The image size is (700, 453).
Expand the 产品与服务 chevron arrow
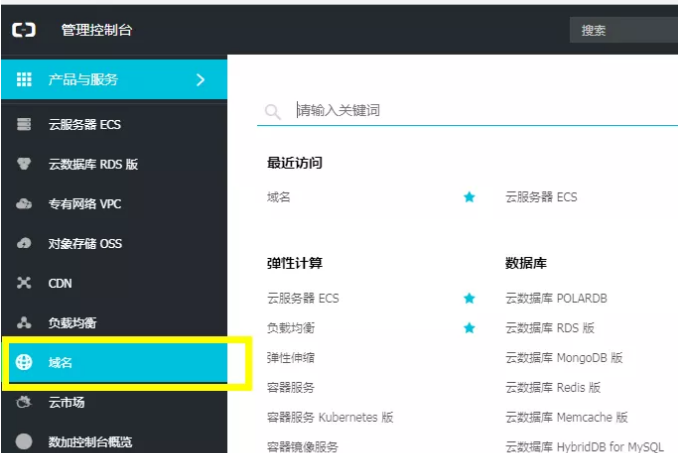click(x=200, y=80)
